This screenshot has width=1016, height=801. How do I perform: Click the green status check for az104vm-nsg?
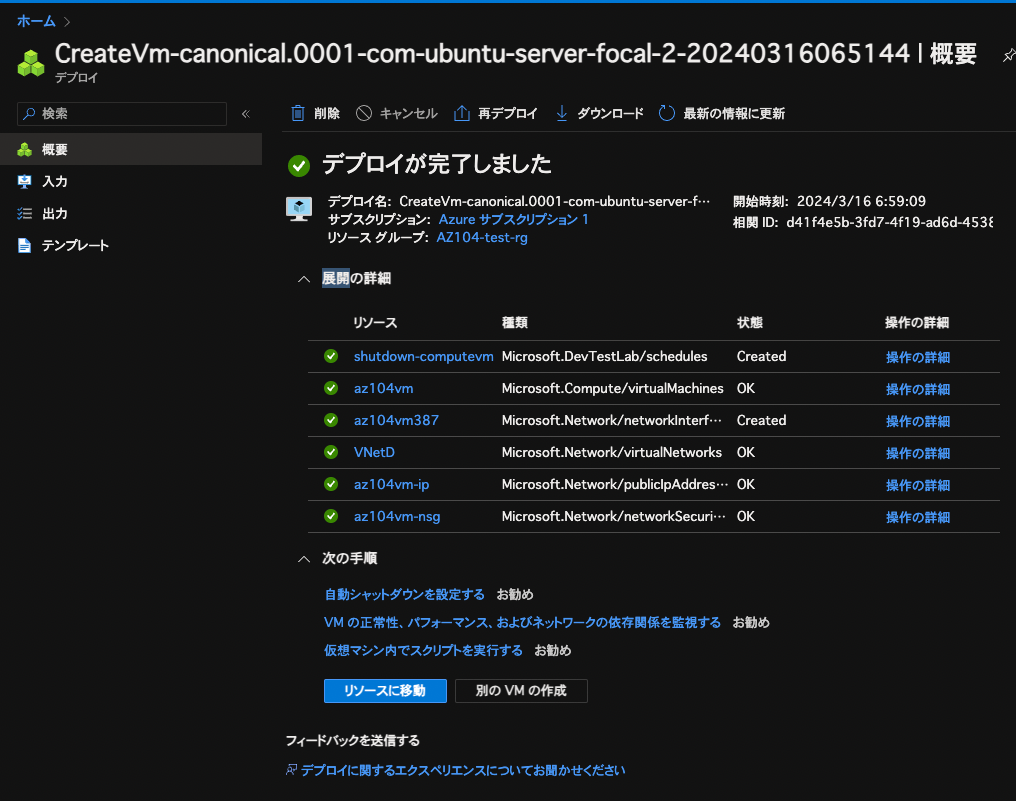pyautogui.click(x=331, y=517)
